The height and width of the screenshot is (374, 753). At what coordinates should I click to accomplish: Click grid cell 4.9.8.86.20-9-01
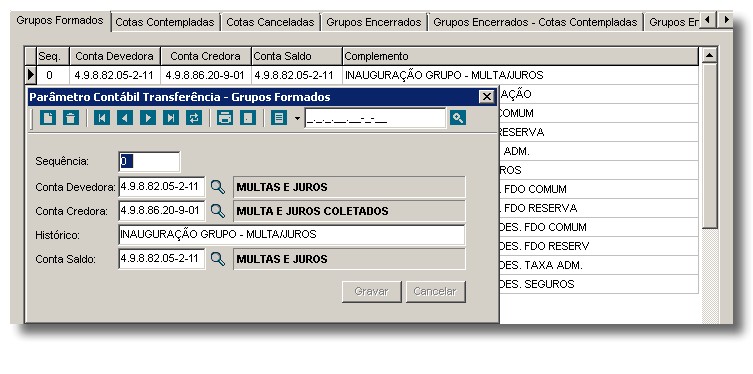click(x=206, y=75)
